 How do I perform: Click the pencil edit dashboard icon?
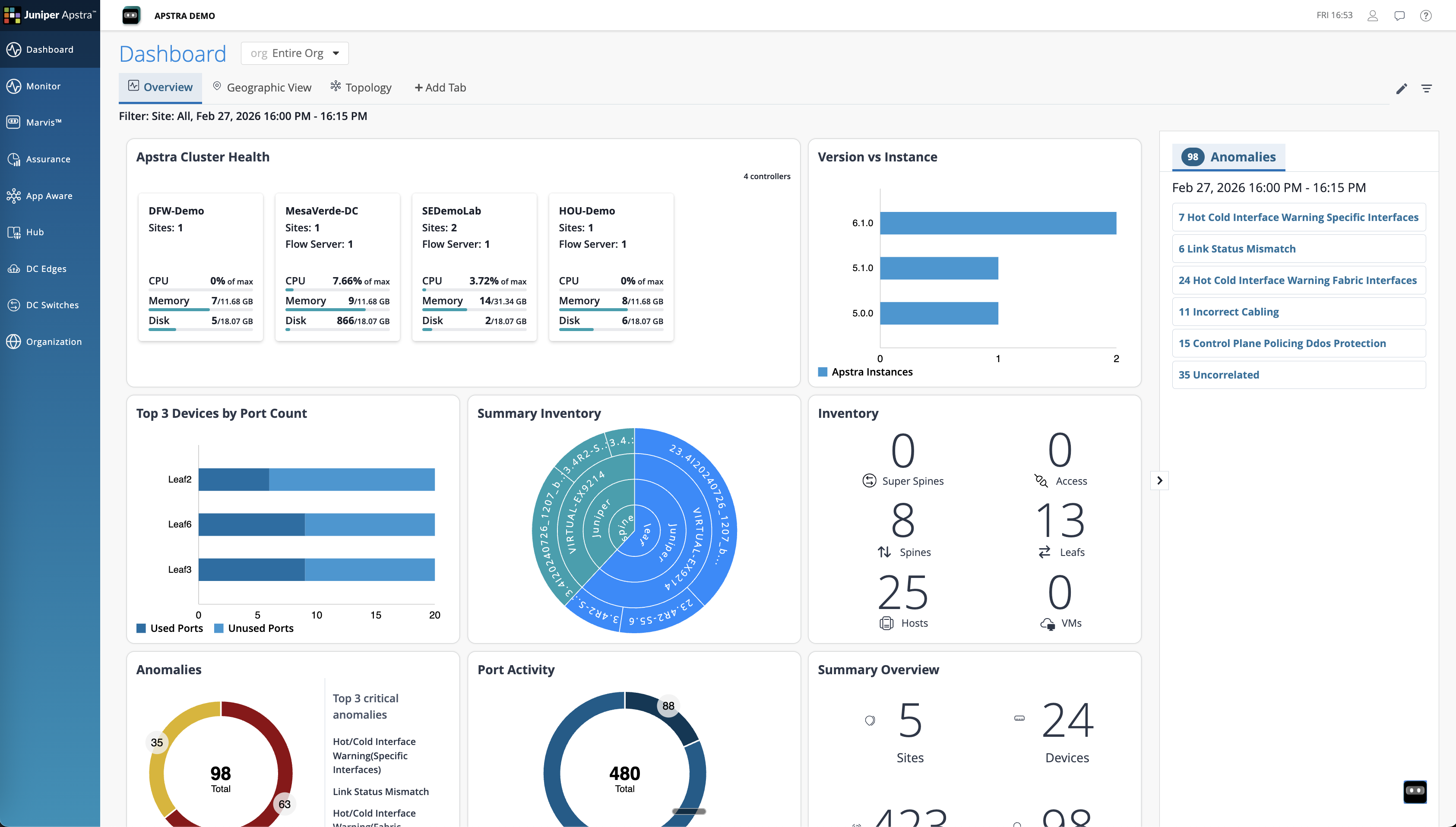(x=1402, y=88)
